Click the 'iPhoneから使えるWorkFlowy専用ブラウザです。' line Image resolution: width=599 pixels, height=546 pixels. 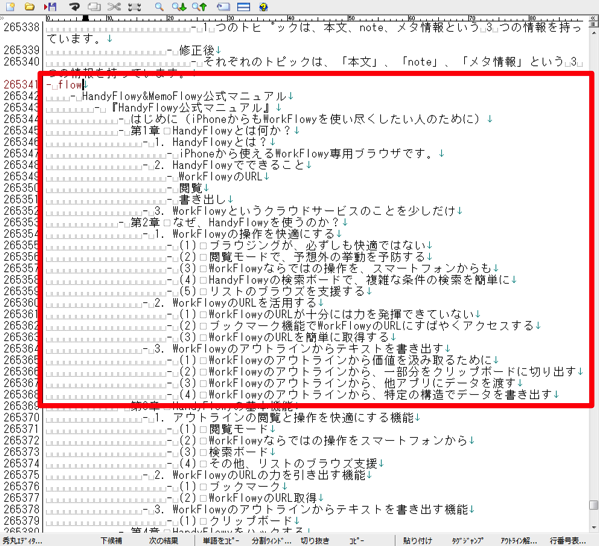click(x=307, y=154)
